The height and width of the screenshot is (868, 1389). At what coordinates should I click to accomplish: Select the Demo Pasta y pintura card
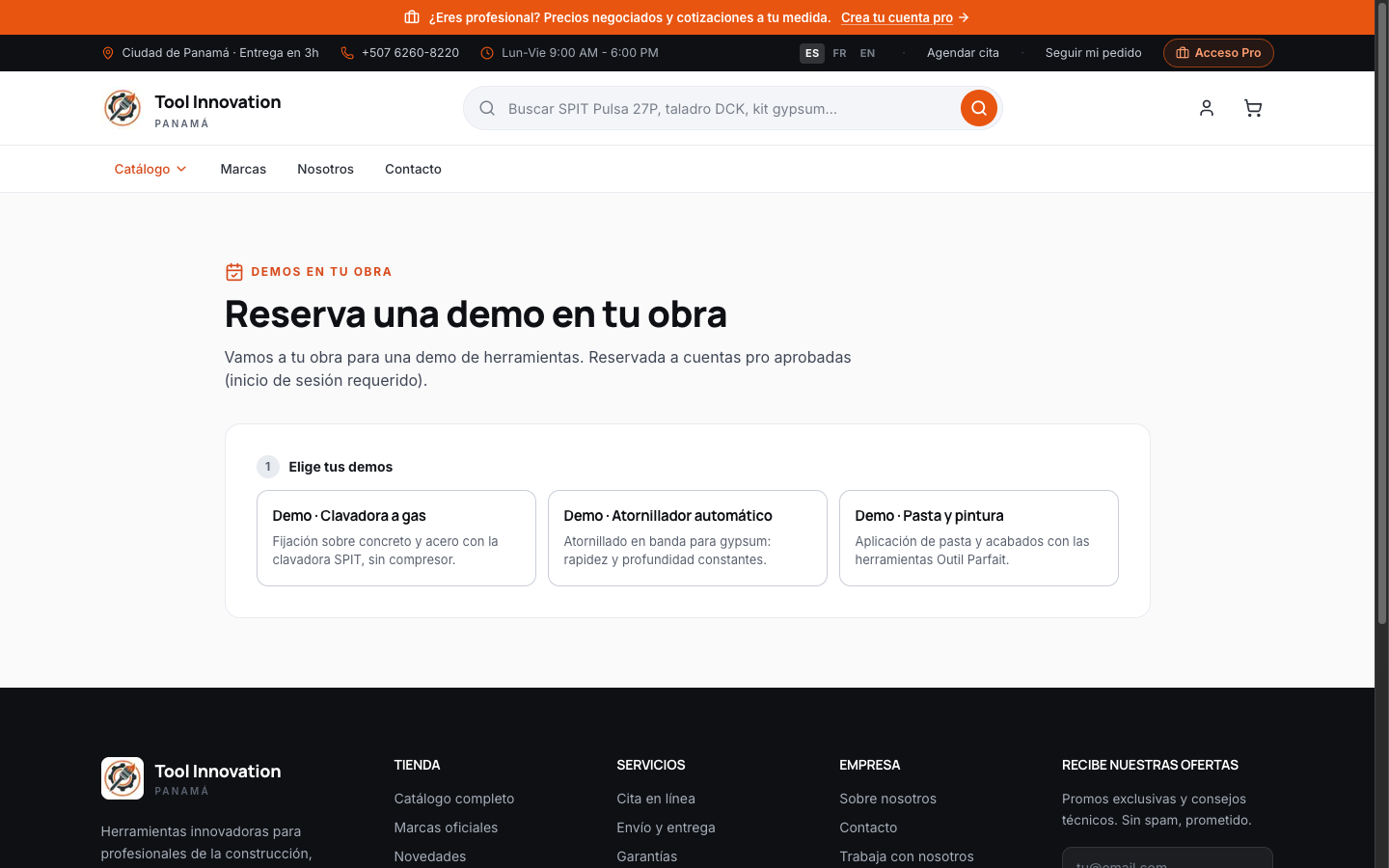tap(979, 538)
